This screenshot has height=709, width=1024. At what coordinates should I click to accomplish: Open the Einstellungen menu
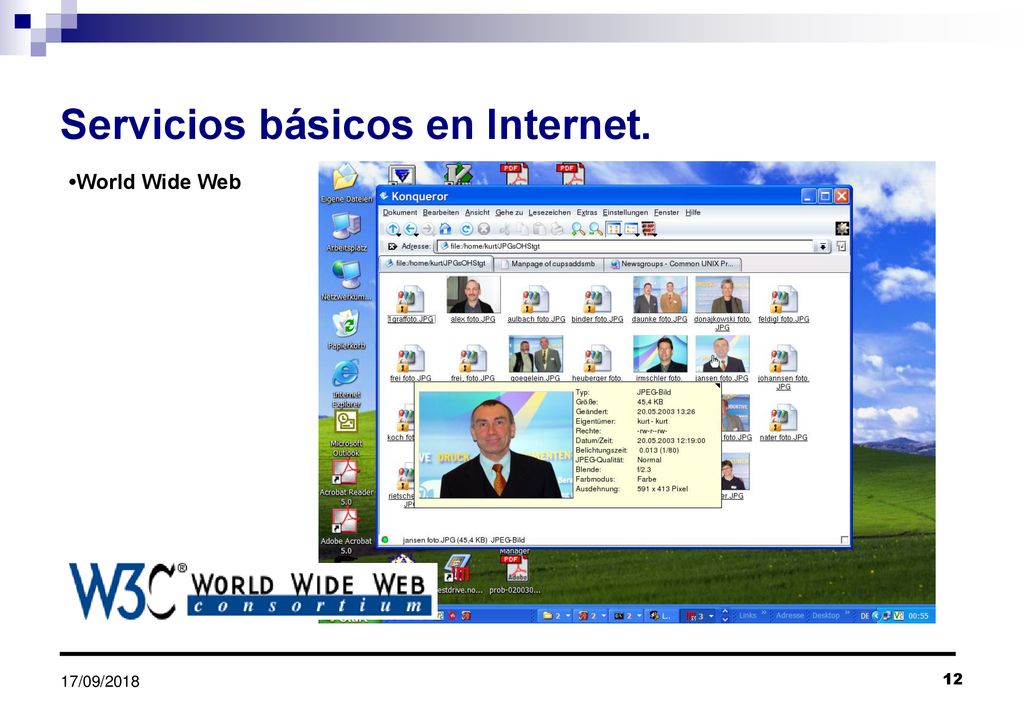(625, 212)
